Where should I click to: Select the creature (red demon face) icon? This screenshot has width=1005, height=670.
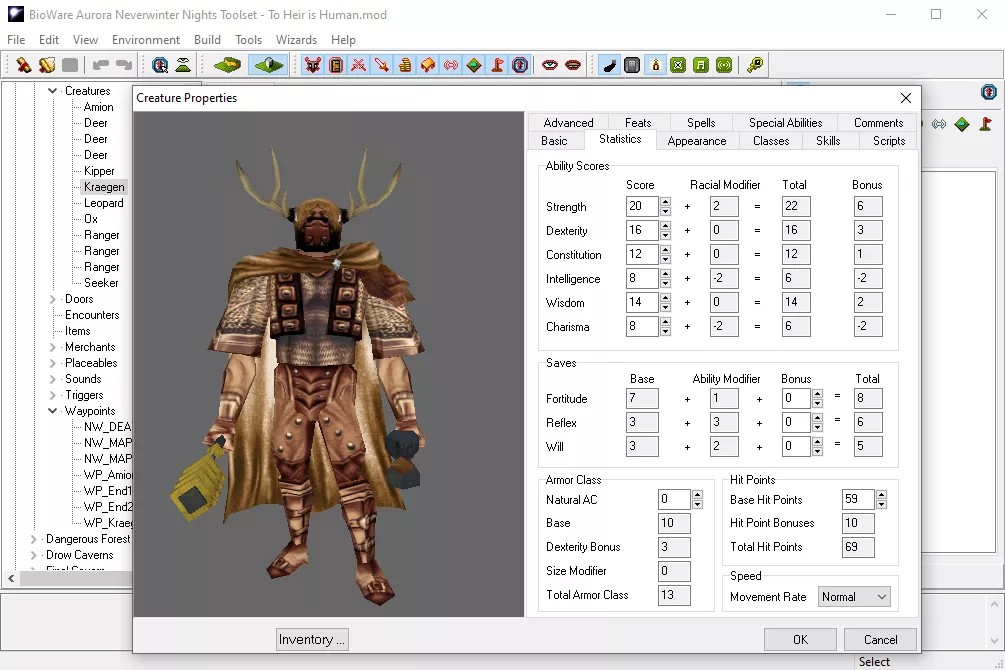[x=313, y=65]
